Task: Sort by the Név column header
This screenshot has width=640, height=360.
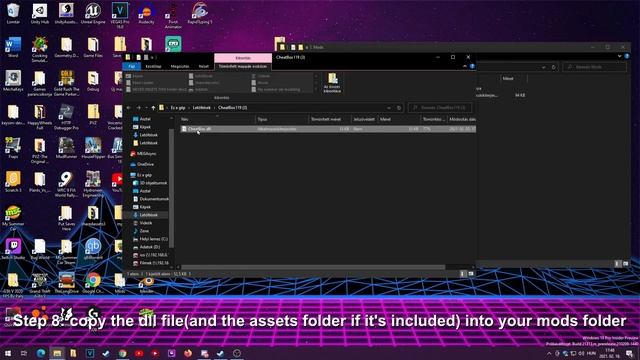Action: (218, 119)
